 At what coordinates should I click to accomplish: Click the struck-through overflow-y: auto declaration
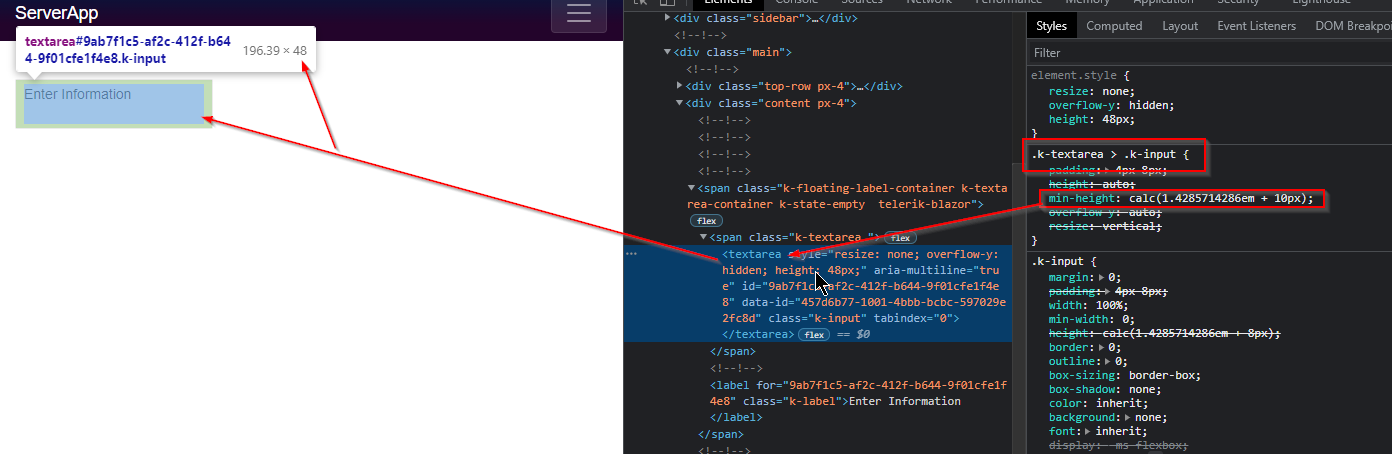pos(1104,212)
